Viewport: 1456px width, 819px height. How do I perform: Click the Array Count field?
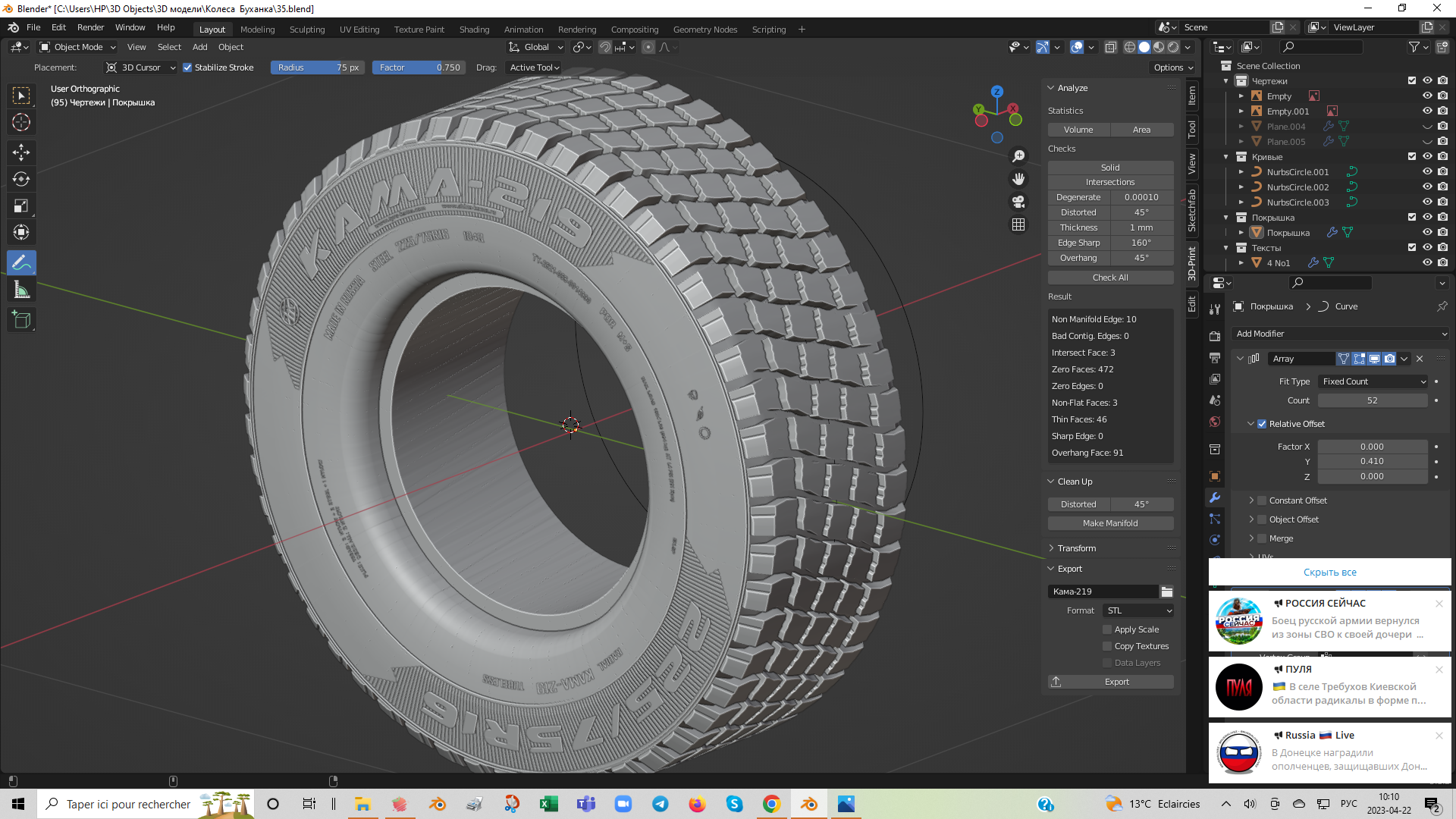click(1372, 400)
